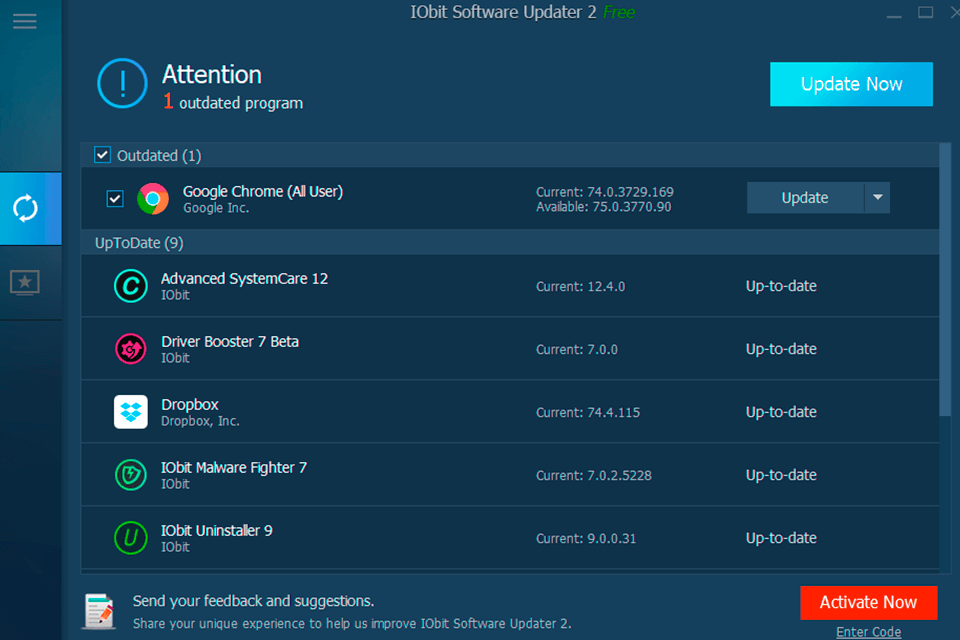The width and height of the screenshot is (960, 640).
Task: Click the Google Chrome icon
Action: pyautogui.click(x=153, y=198)
